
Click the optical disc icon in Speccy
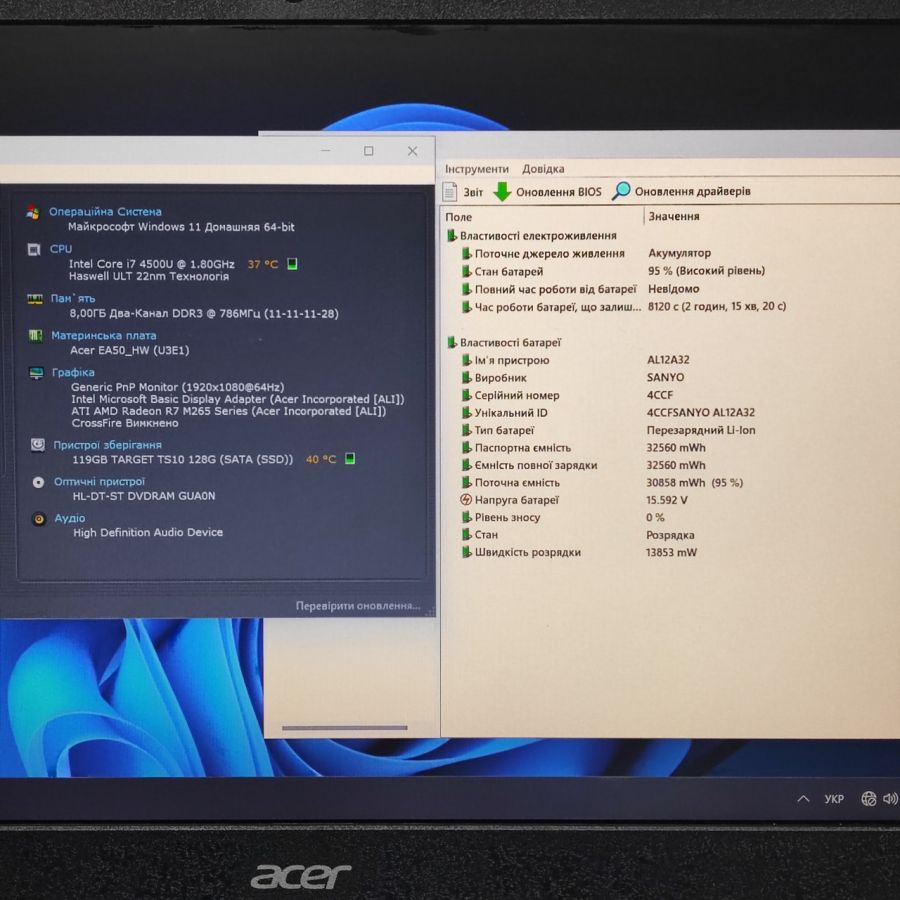tap(38, 482)
